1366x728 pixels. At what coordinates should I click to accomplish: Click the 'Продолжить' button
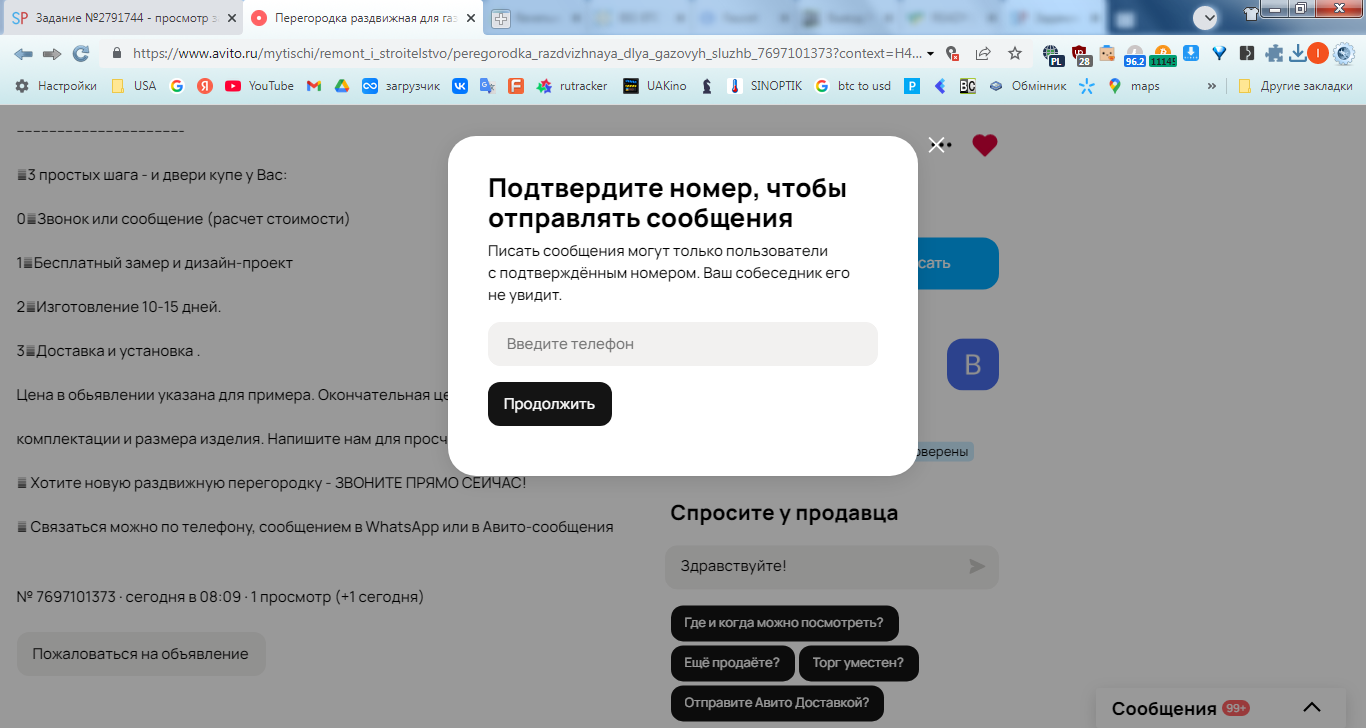(x=550, y=404)
